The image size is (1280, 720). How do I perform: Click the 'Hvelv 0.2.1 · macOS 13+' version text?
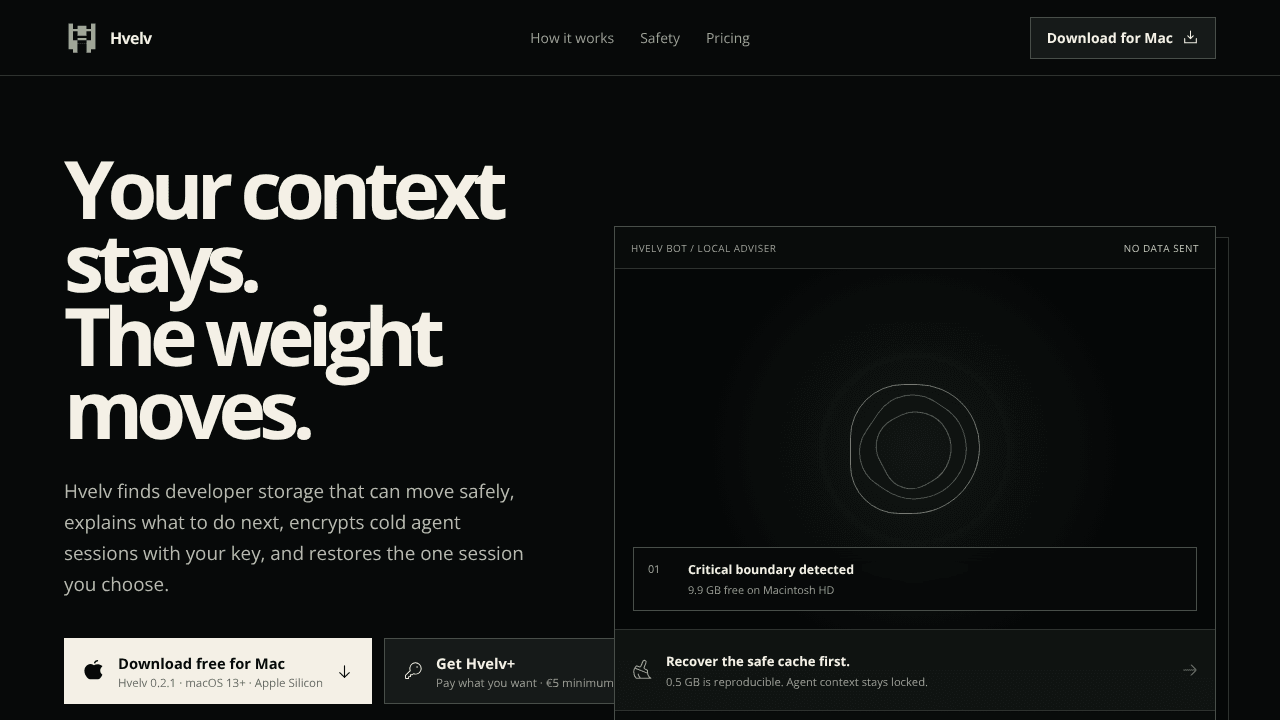pos(220,683)
